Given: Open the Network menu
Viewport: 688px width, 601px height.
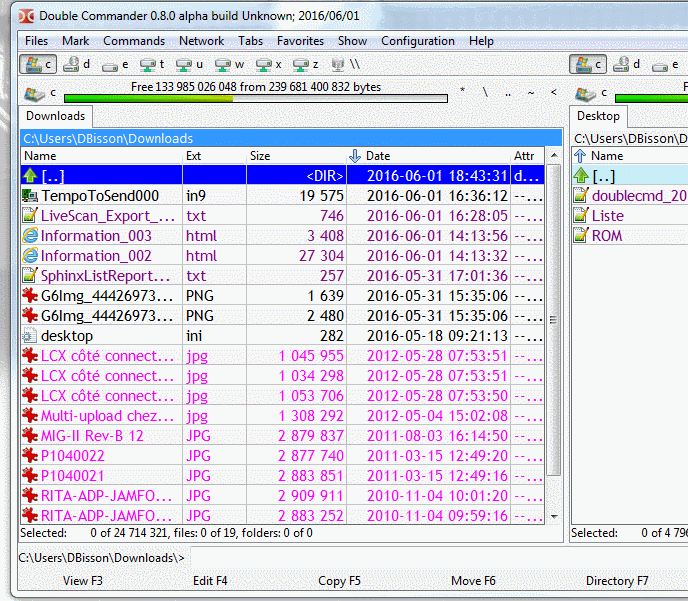Looking at the screenshot, I should [201, 41].
